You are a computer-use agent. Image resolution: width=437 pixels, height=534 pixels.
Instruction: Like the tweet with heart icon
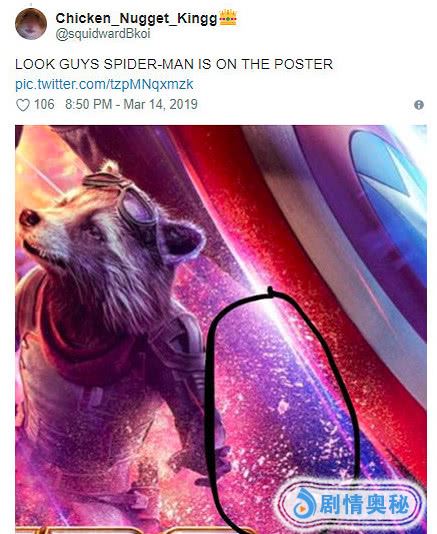pyautogui.click(x=23, y=105)
